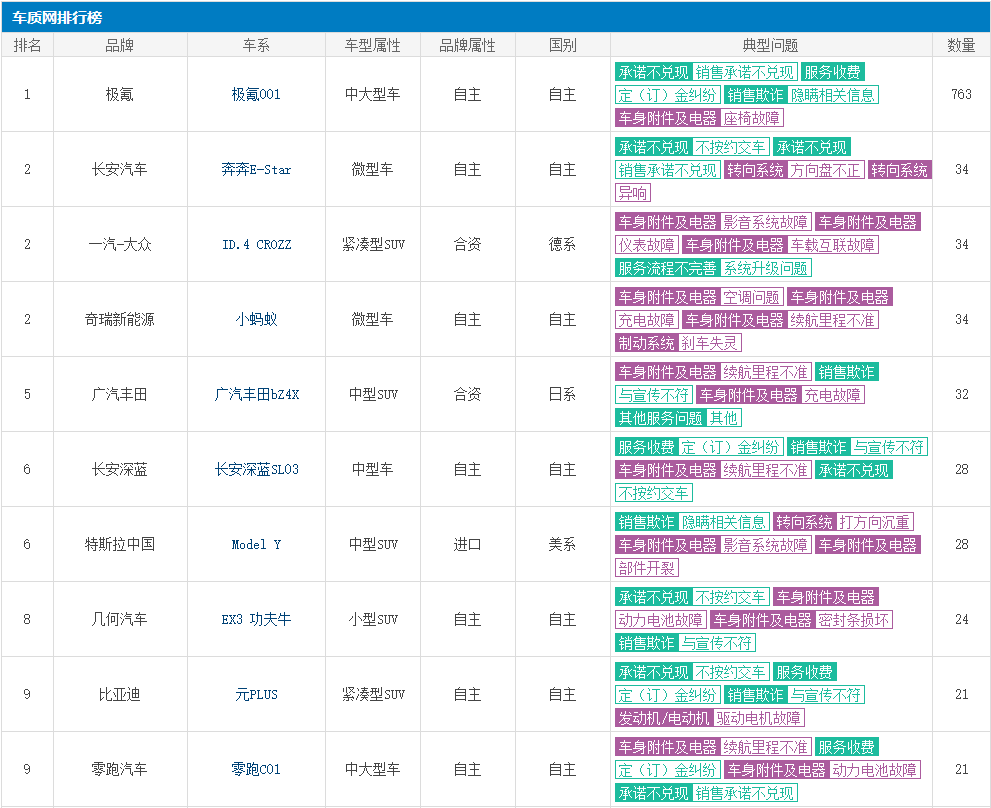Click the 打方向沉重 tag
Viewport: 991px width, 808px height.
click(x=875, y=522)
